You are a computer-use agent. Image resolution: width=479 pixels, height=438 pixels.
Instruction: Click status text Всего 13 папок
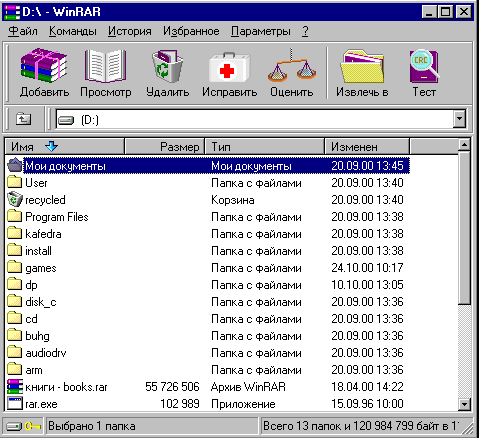[x=302, y=426]
